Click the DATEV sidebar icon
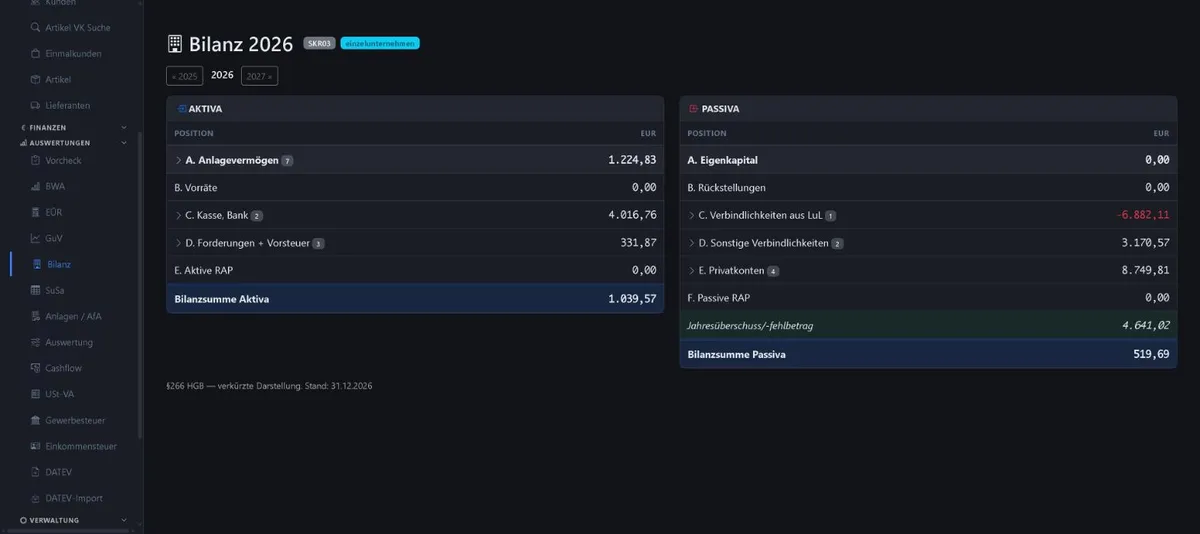 [x=36, y=472]
